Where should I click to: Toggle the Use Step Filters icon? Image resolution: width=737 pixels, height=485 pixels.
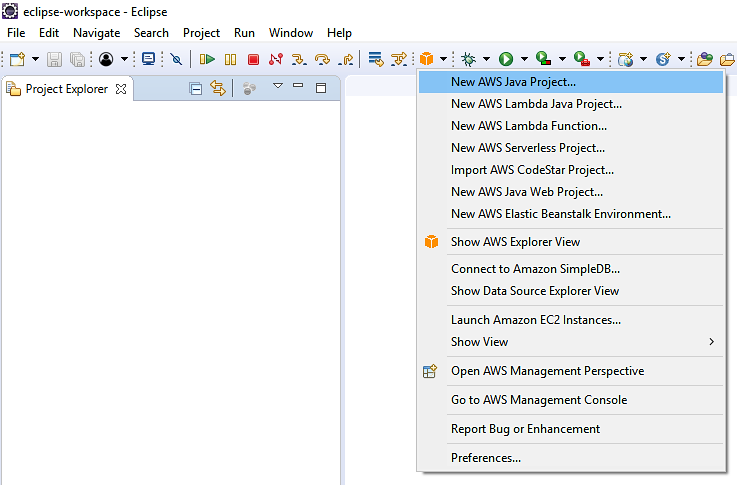[399, 59]
